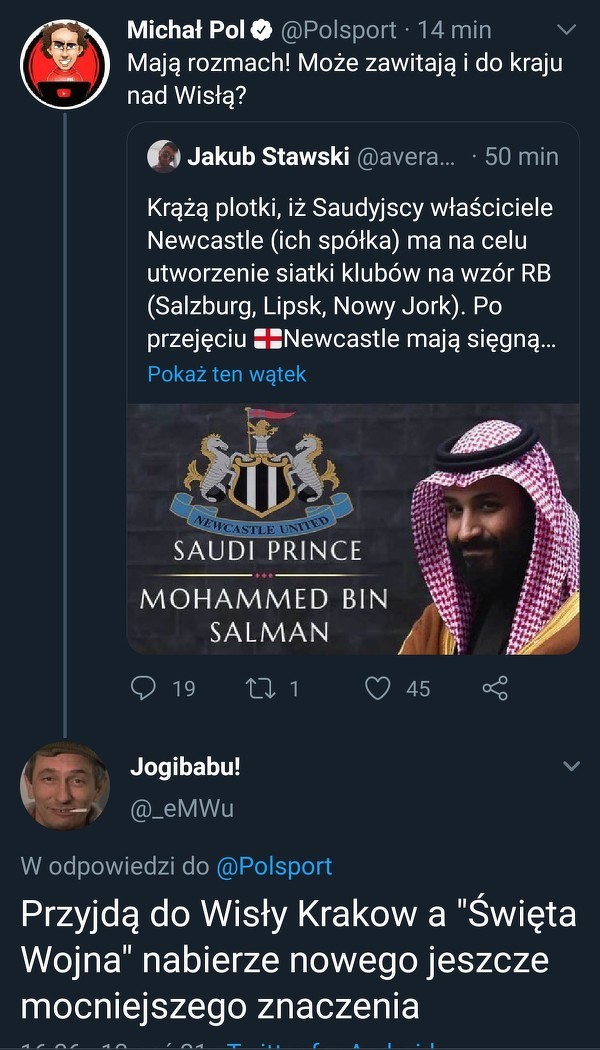Open the quoted tweet text about Newcastle owners
The height and width of the screenshot is (1050, 600).
(350, 273)
